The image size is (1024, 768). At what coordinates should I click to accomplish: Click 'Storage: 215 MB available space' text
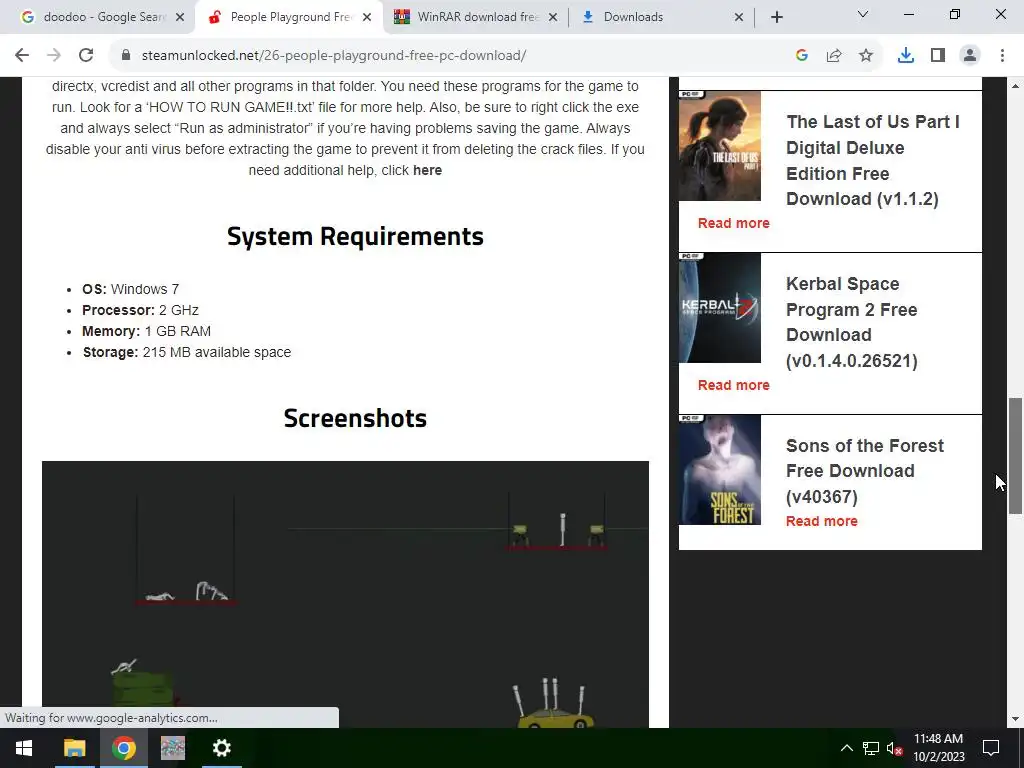[x=187, y=353]
